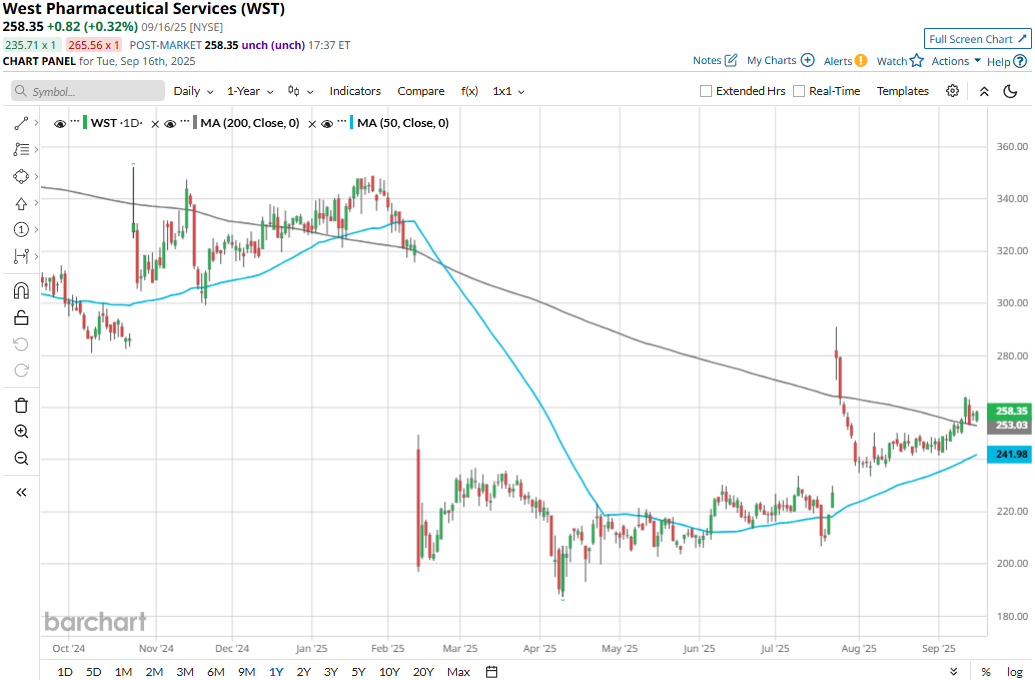1035x680 pixels.
Task: Click the 258.35 current price label
Action: pos(1009,411)
